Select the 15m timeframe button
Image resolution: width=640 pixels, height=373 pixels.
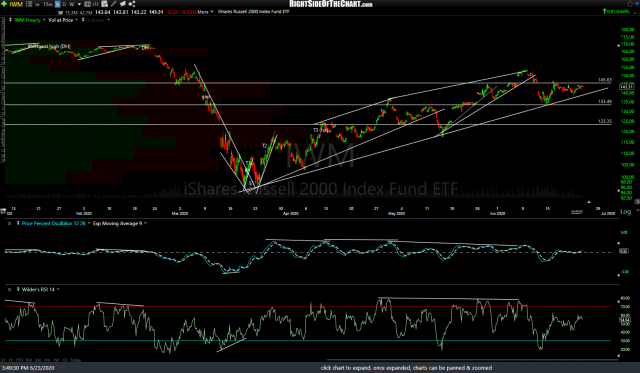point(48,4)
